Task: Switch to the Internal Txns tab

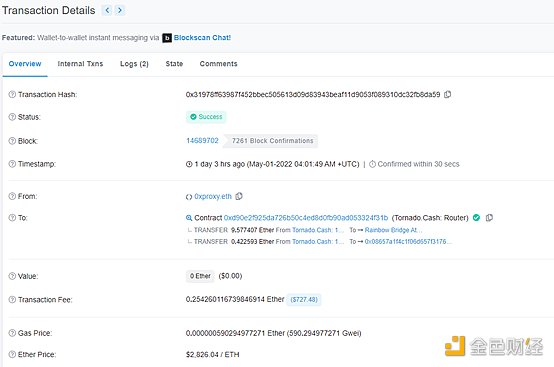Action: point(80,64)
